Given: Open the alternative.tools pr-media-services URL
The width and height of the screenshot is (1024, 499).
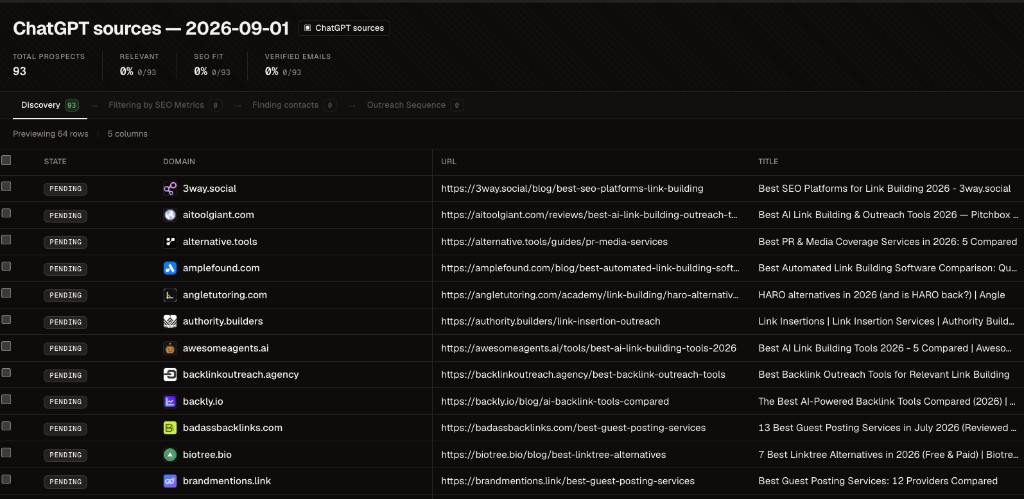Looking at the screenshot, I should (554, 242).
